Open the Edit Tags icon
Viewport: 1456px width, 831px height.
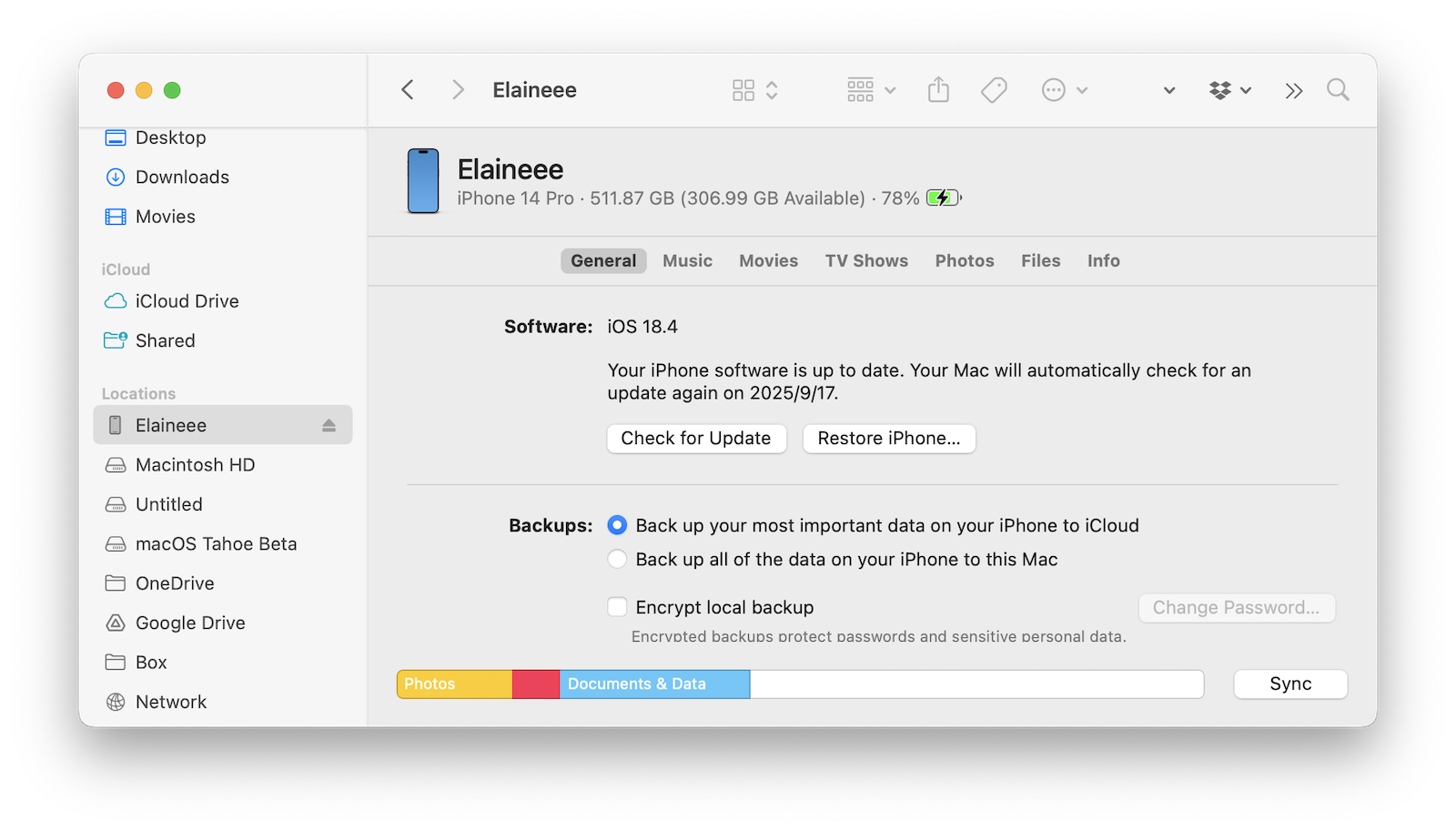[x=994, y=90]
